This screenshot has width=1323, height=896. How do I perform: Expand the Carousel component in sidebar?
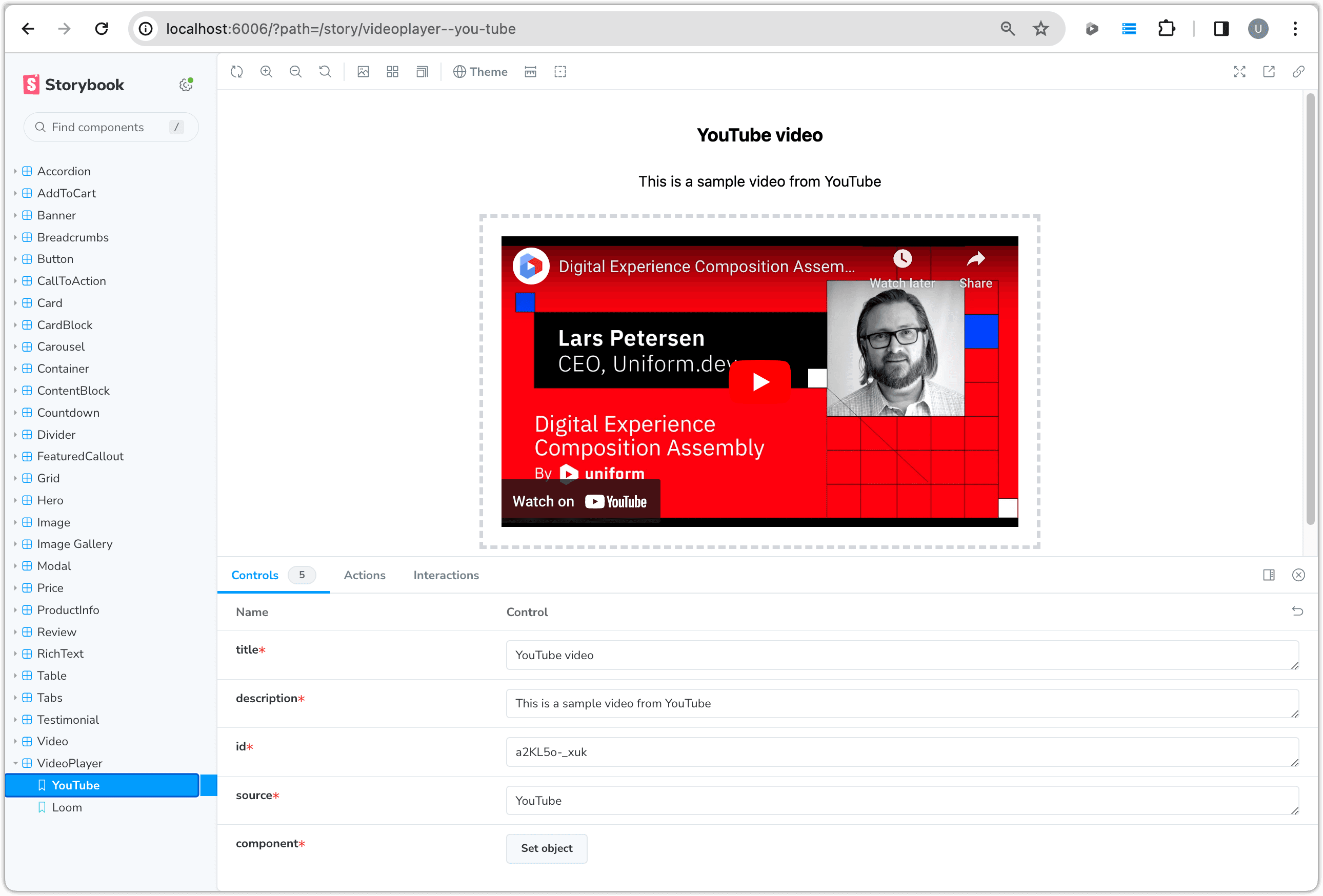(61, 347)
